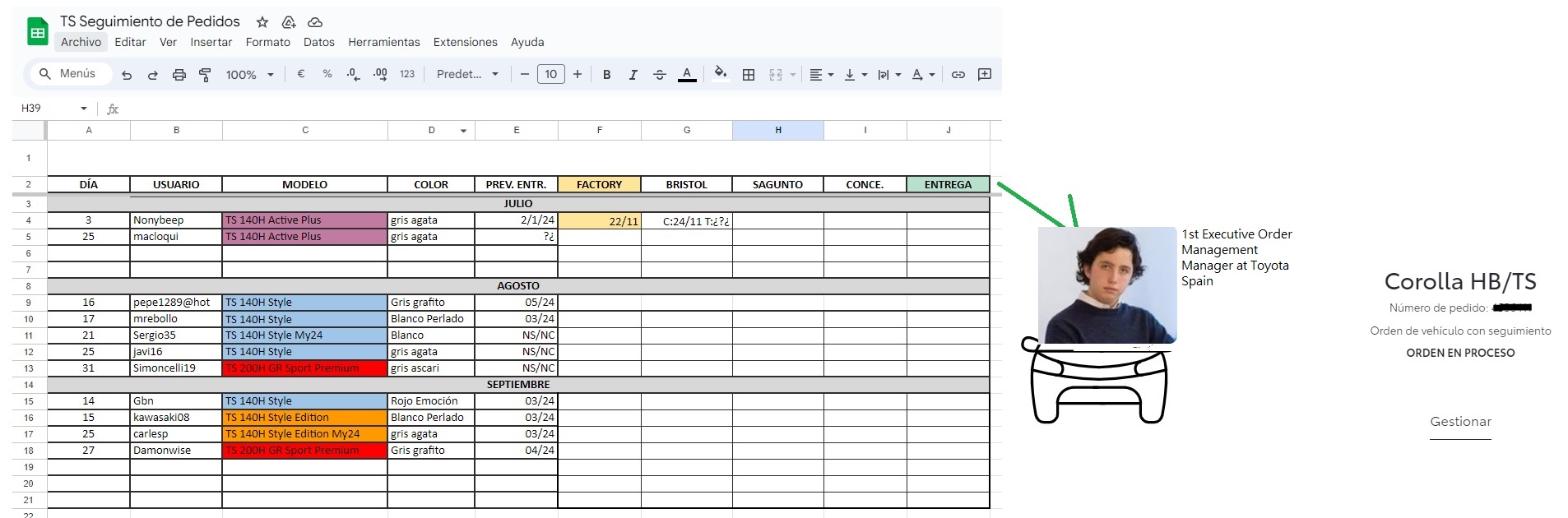1568x518 pixels.
Task: Open the Datos menu
Action: coord(319,42)
